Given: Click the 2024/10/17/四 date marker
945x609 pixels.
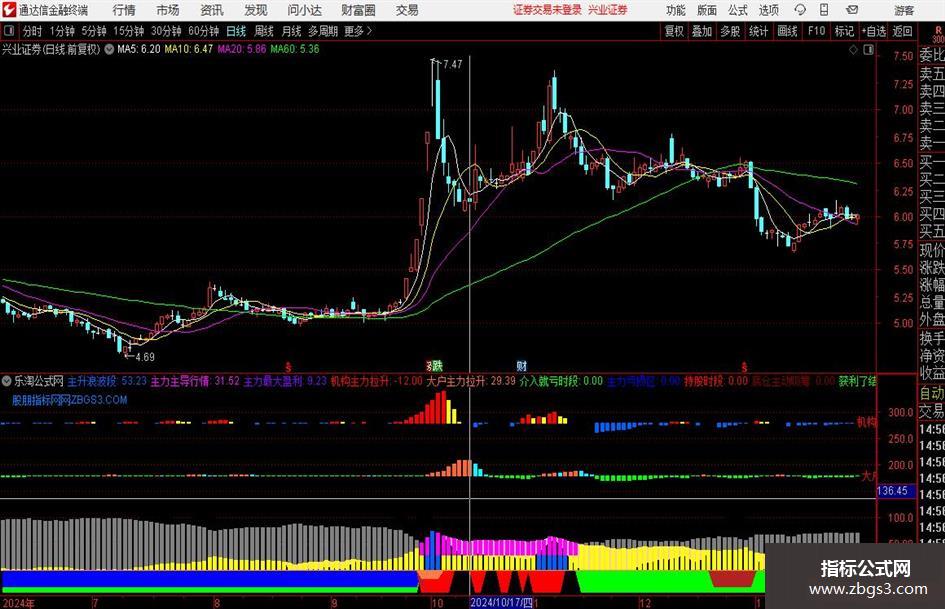Looking at the screenshot, I should tap(501, 602).
